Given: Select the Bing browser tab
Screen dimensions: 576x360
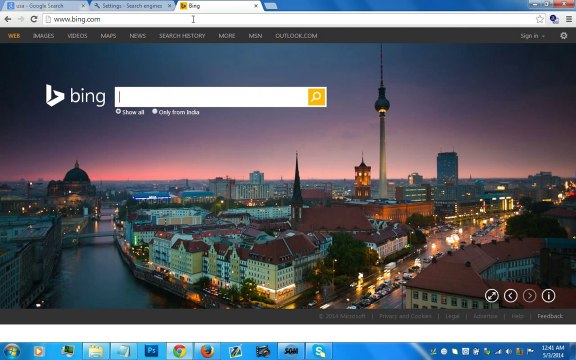Looking at the screenshot, I should point(219,6).
